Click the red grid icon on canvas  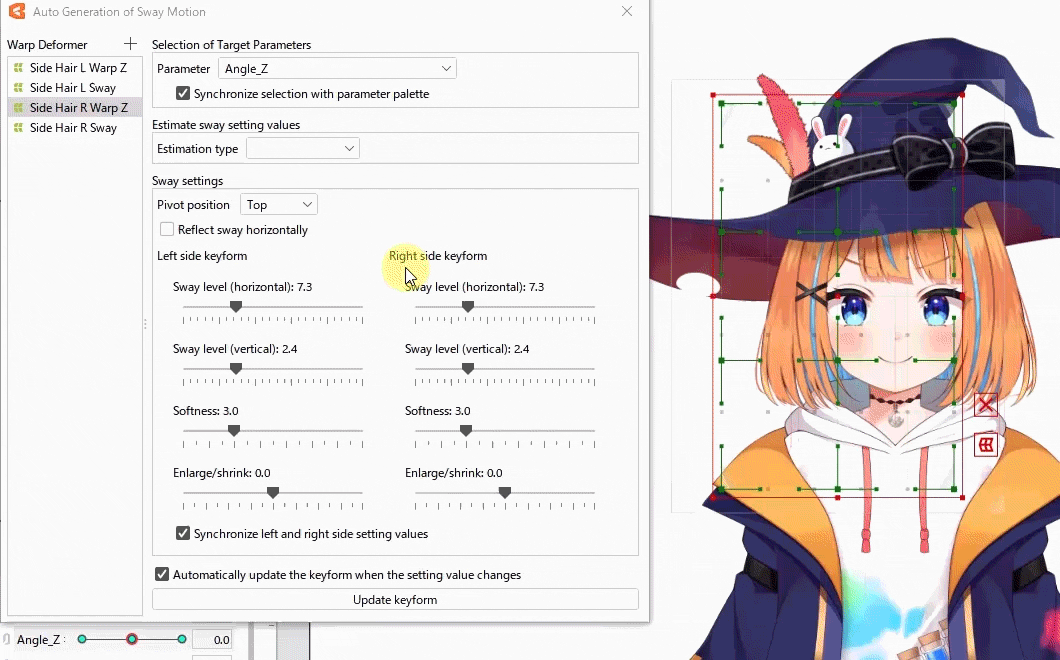pos(986,444)
